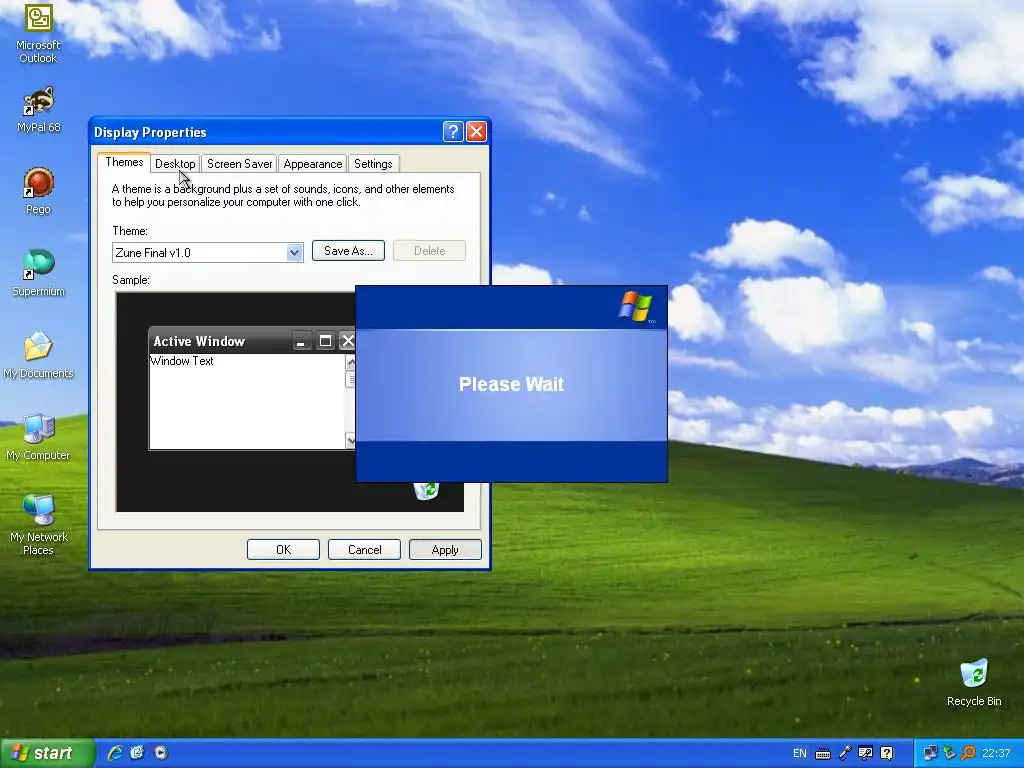This screenshot has width=1024, height=768.
Task: Switch to the Settings tab
Action: pos(373,164)
